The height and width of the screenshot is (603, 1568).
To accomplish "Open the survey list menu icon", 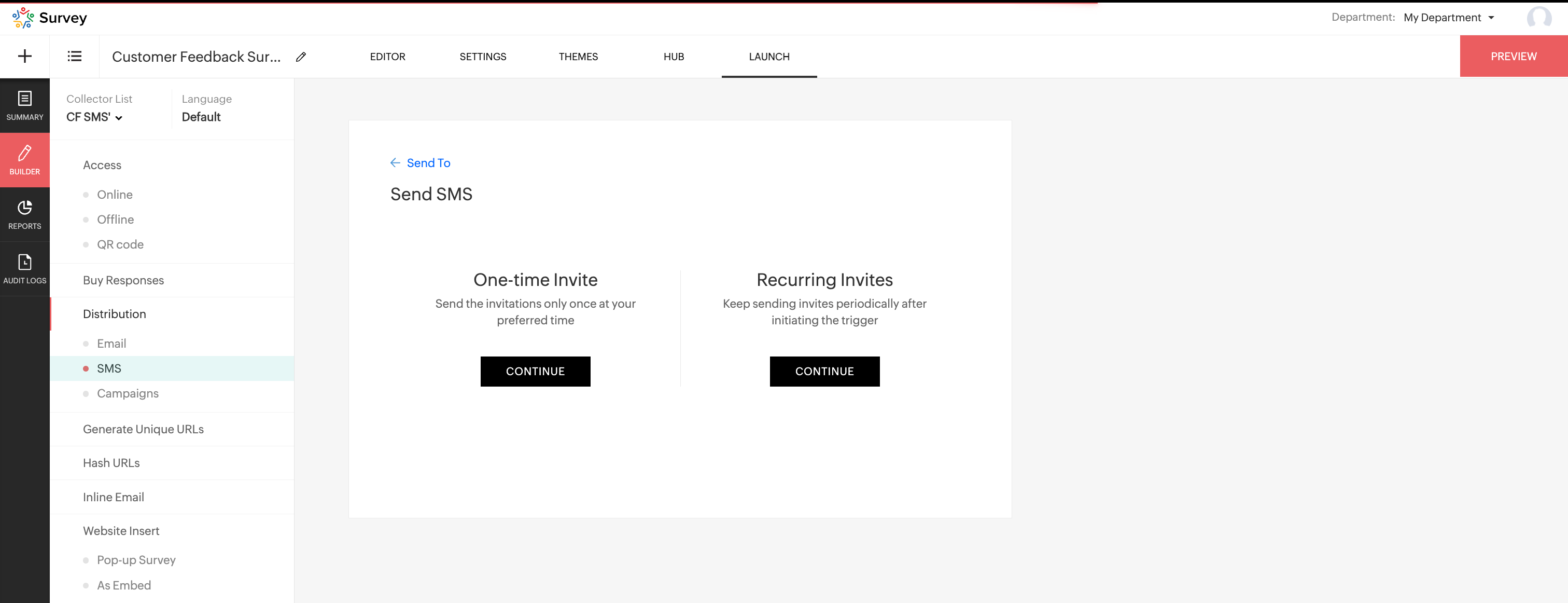I will point(74,57).
